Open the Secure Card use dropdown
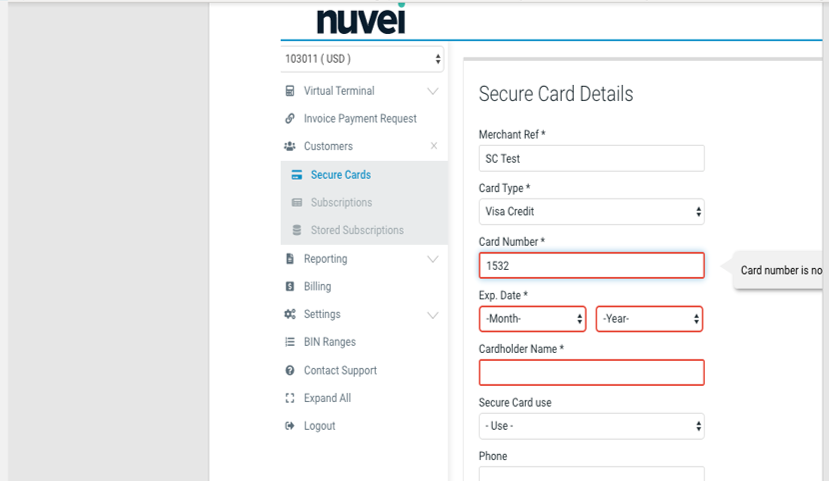This screenshot has height=481, width=829. pos(592,426)
